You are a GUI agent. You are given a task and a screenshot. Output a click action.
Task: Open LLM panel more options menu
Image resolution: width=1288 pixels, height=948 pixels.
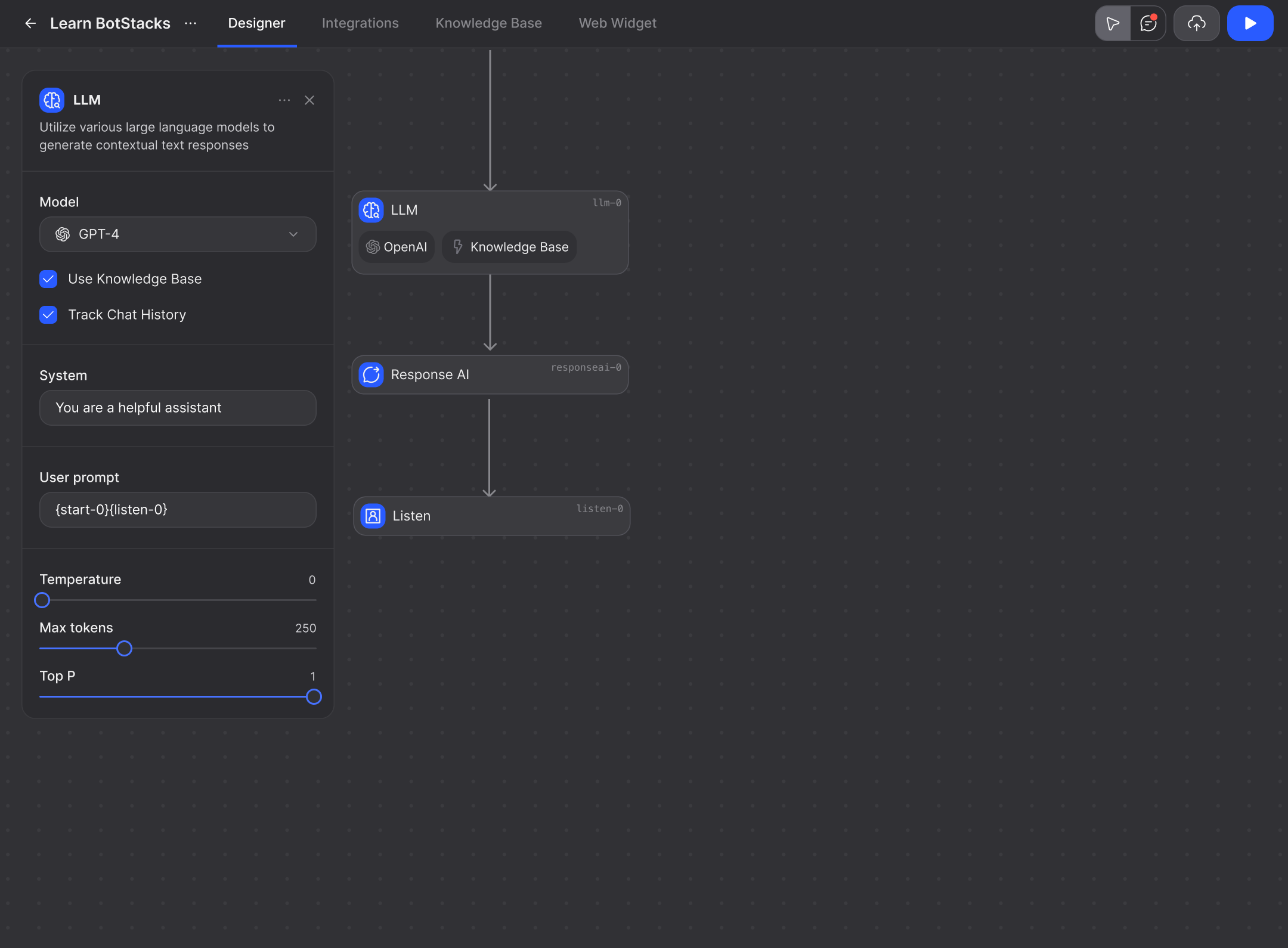pyautogui.click(x=284, y=100)
